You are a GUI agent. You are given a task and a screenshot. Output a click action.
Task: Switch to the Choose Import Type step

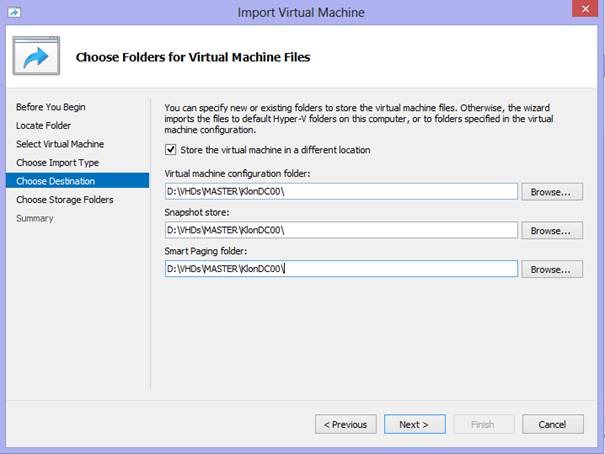[x=57, y=162]
